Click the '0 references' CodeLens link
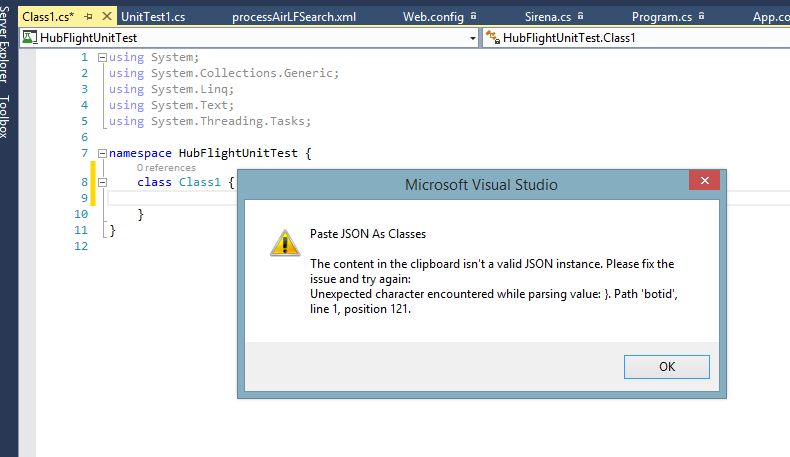 (x=166, y=168)
